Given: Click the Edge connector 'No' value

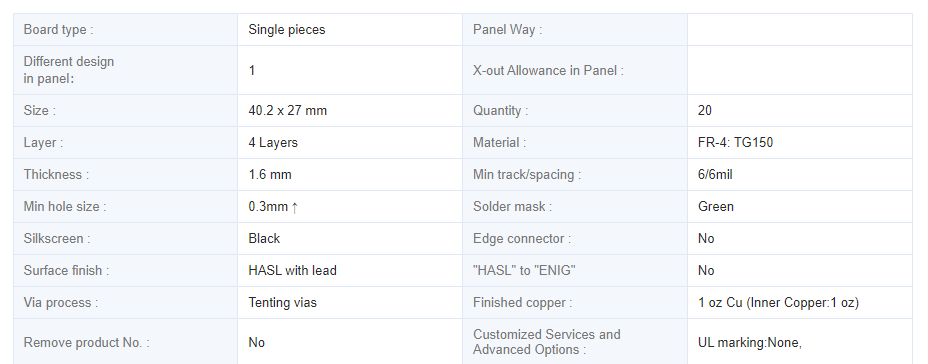Looking at the screenshot, I should point(706,239).
